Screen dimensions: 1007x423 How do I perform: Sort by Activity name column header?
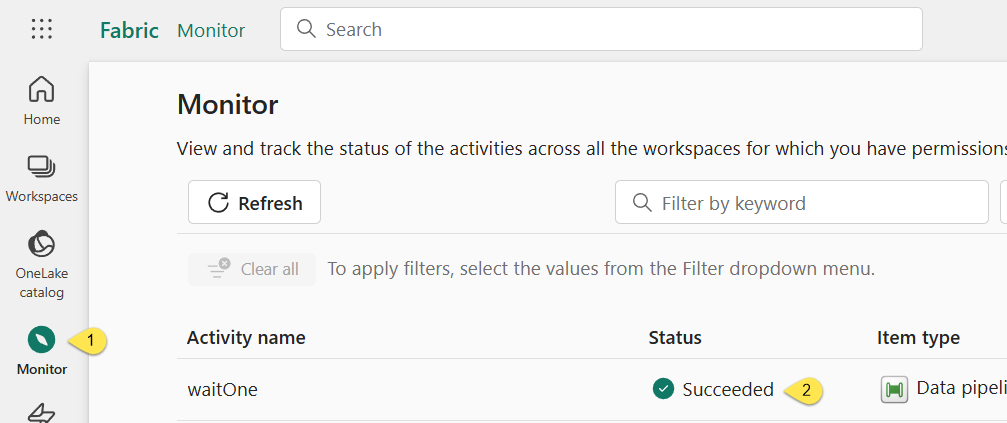coord(246,338)
